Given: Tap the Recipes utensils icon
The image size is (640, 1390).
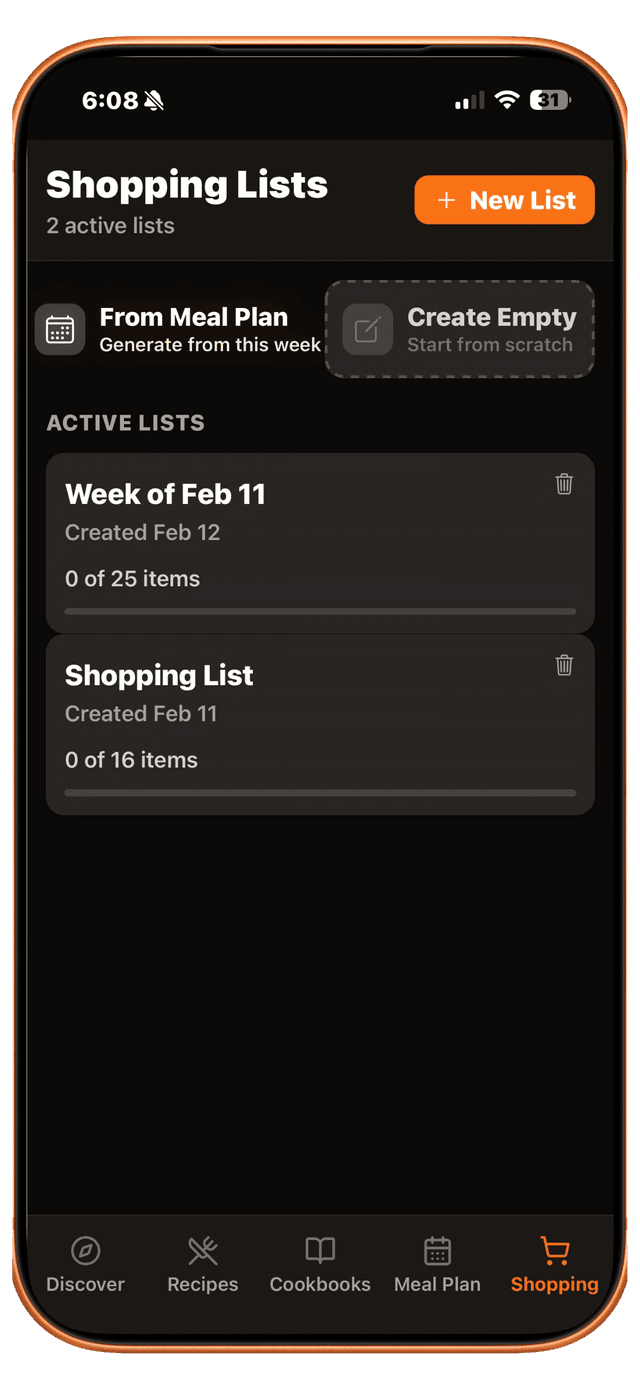Looking at the screenshot, I should pyautogui.click(x=202, y=1250).
